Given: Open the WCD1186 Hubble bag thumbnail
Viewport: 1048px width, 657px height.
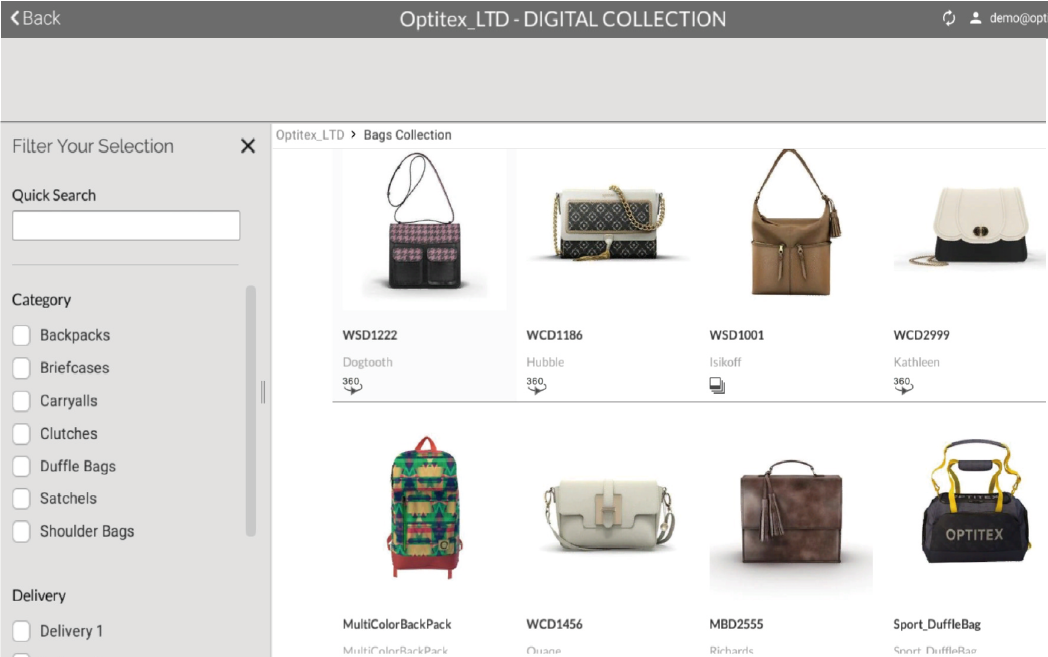Looking at the screenshot, I should click(608, 223).
